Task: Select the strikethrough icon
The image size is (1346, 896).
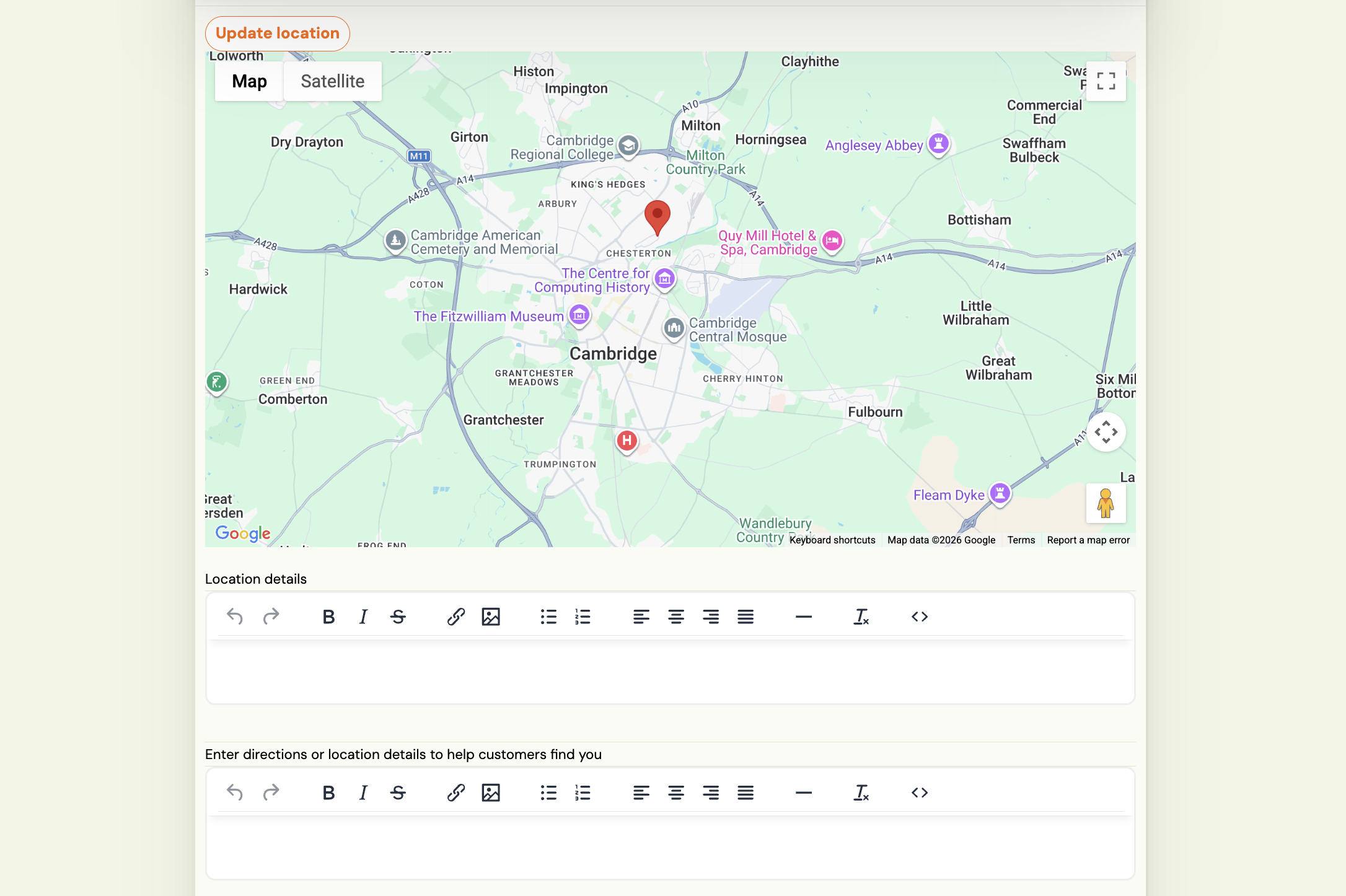Action: [398, 617]
